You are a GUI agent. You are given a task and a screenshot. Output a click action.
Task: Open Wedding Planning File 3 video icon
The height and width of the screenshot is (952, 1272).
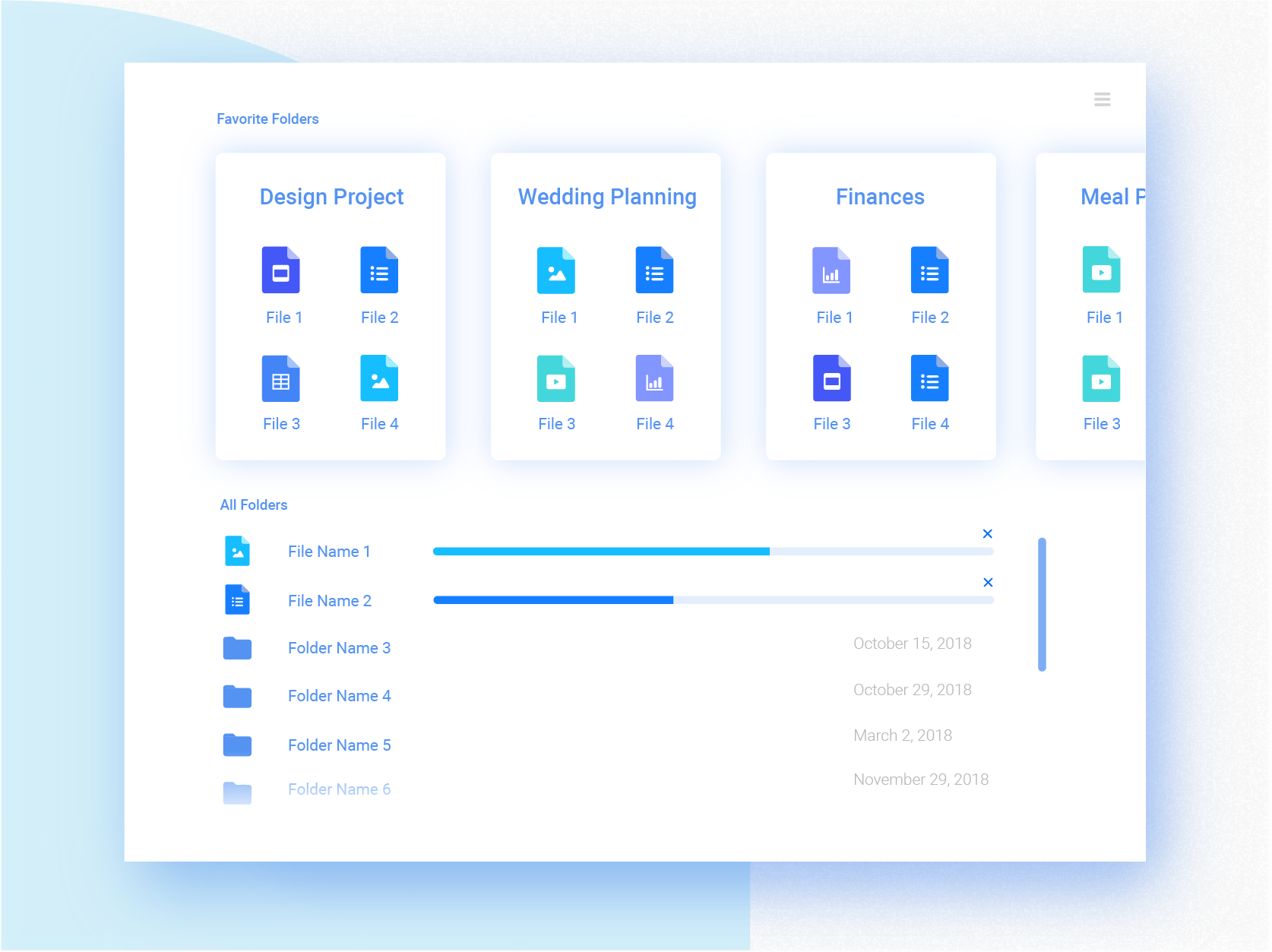click(556, 378)
